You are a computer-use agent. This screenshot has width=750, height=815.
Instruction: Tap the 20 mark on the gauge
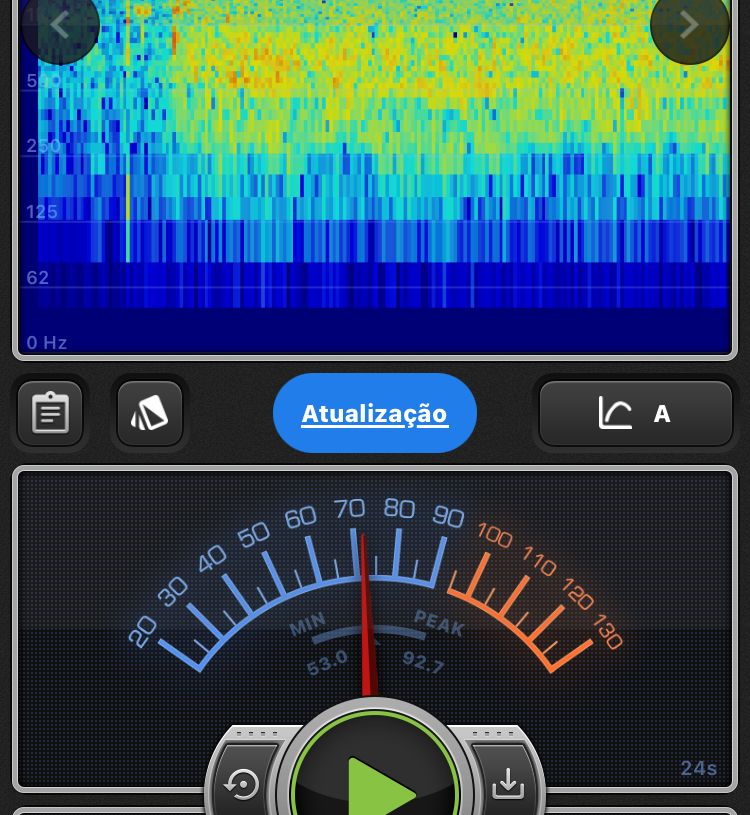[143, 631]
